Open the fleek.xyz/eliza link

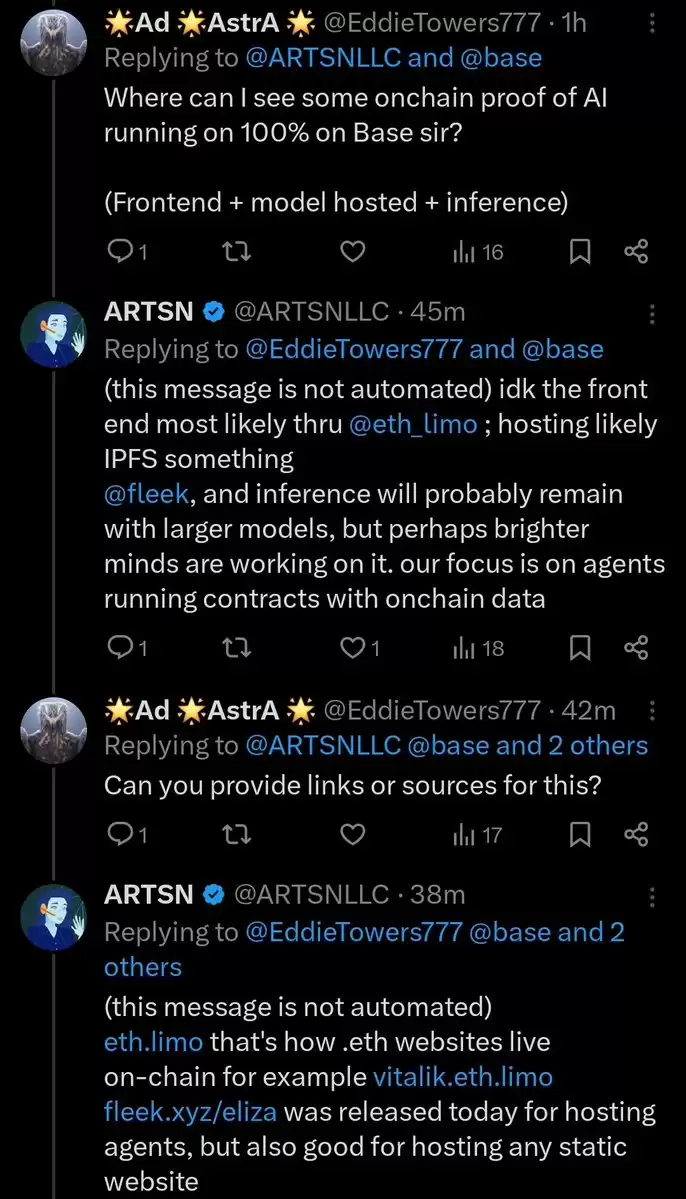(190, 1111)
